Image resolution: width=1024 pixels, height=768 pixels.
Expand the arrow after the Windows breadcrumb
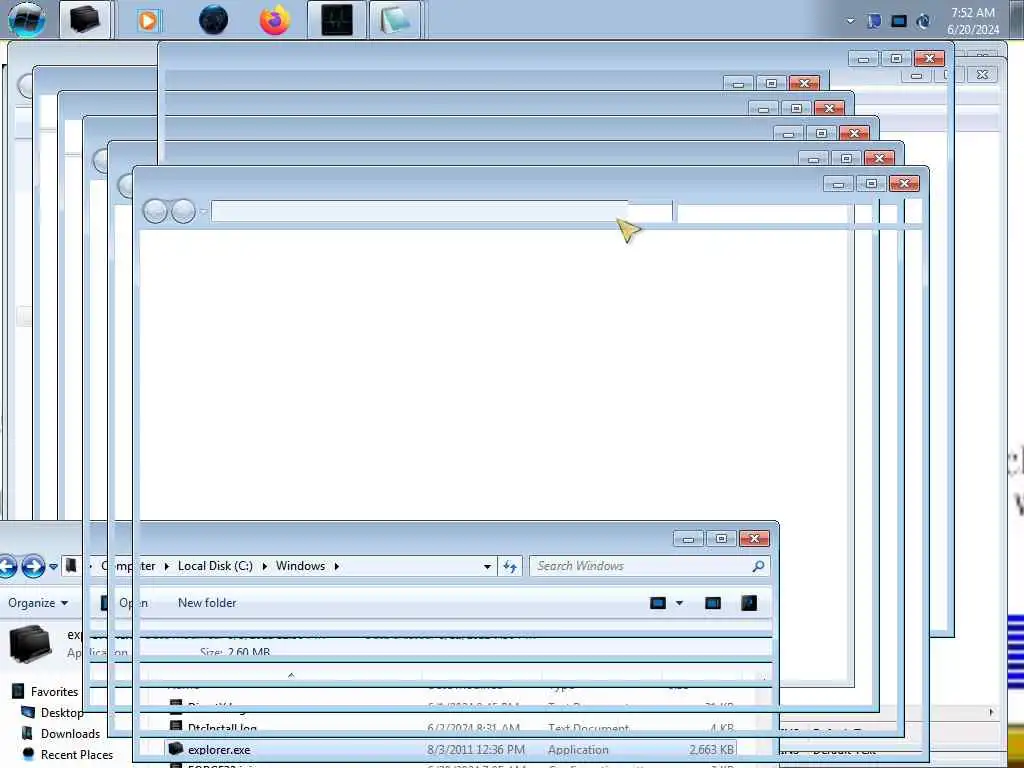point(337,566)
